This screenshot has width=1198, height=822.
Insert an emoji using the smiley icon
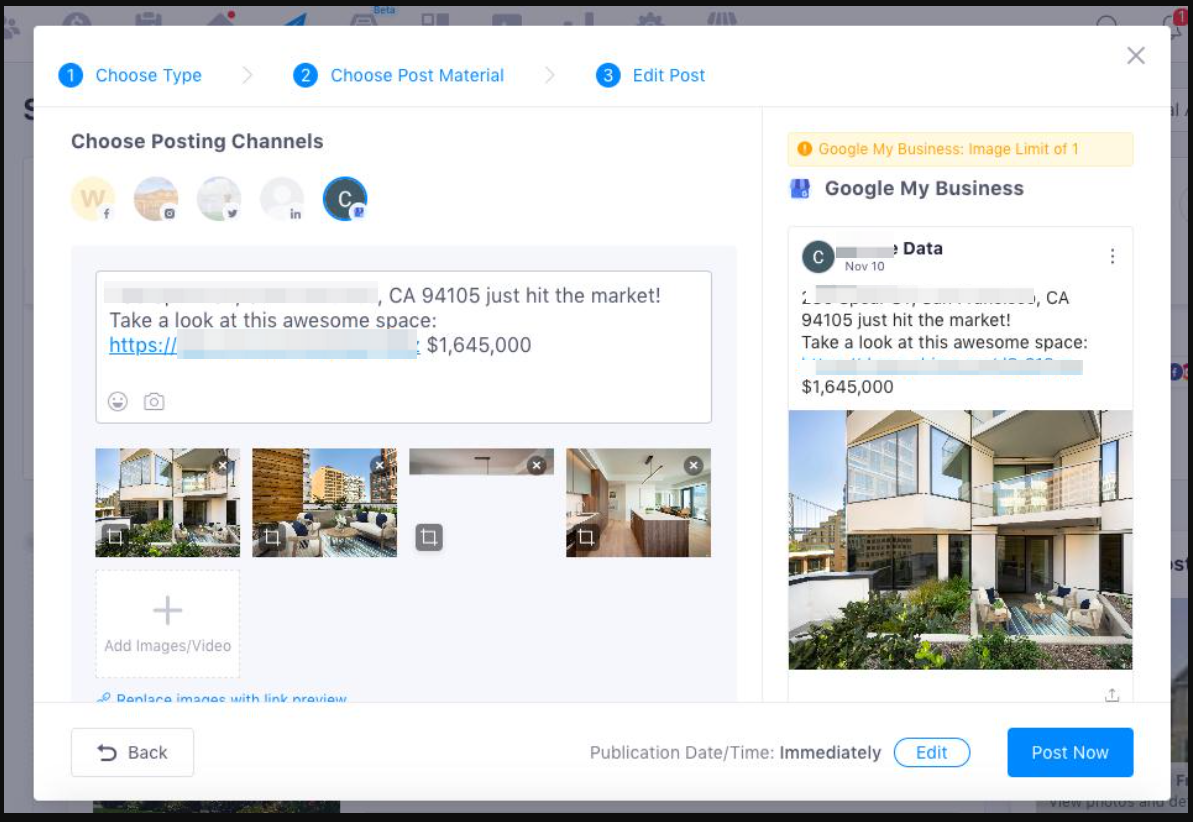pos(118,402)
